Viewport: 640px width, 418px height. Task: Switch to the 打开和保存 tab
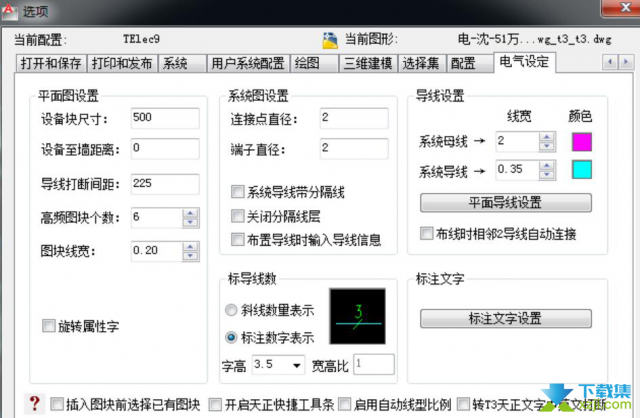(51, 64)
